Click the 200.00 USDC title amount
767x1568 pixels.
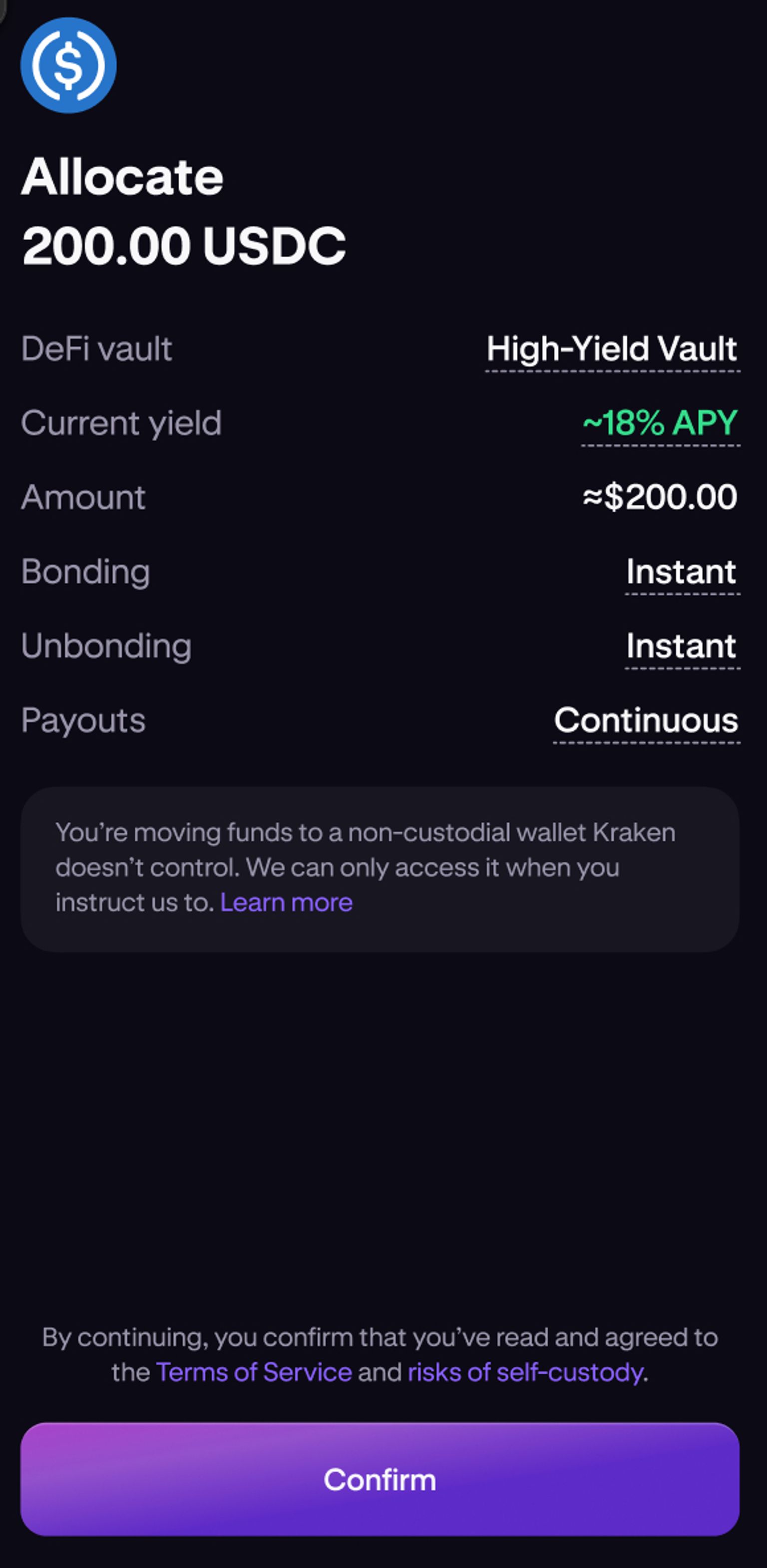pyautogui.click(x=184, y=245)
